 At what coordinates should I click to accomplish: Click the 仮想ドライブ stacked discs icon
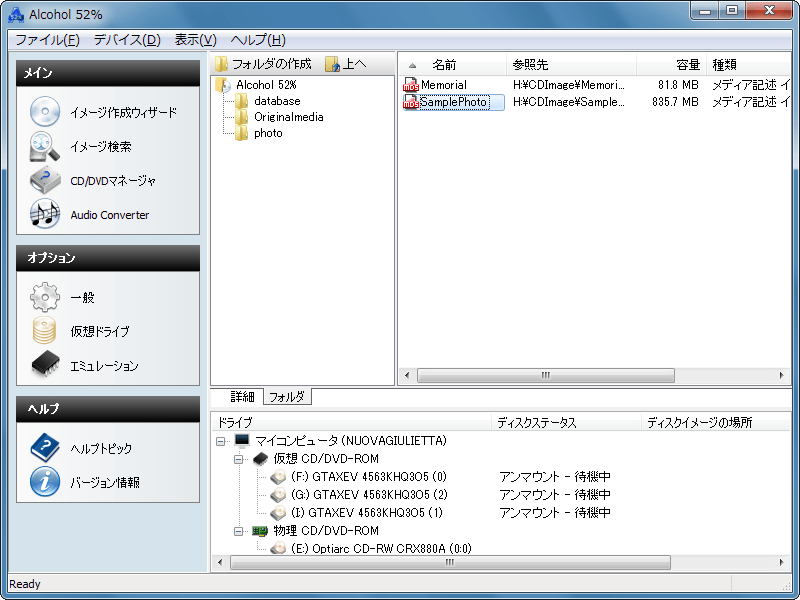[x=45, y=331]
